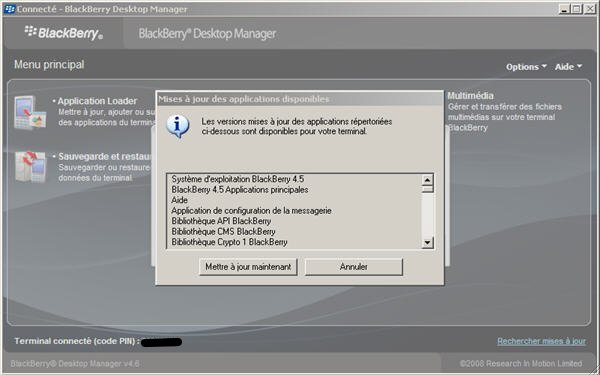Click Mettre à jour maintenant button
Screen dimensions: 600x375
point(248,267)
